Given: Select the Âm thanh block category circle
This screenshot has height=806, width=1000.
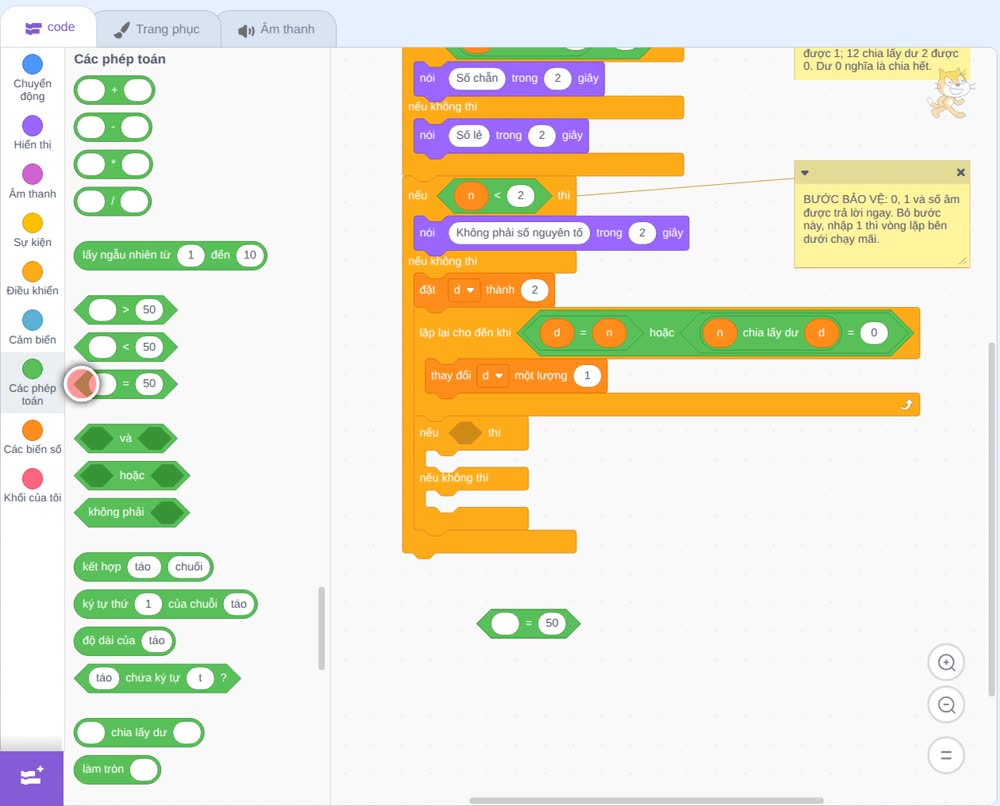Looking at the screenshot, I should 32,173.
